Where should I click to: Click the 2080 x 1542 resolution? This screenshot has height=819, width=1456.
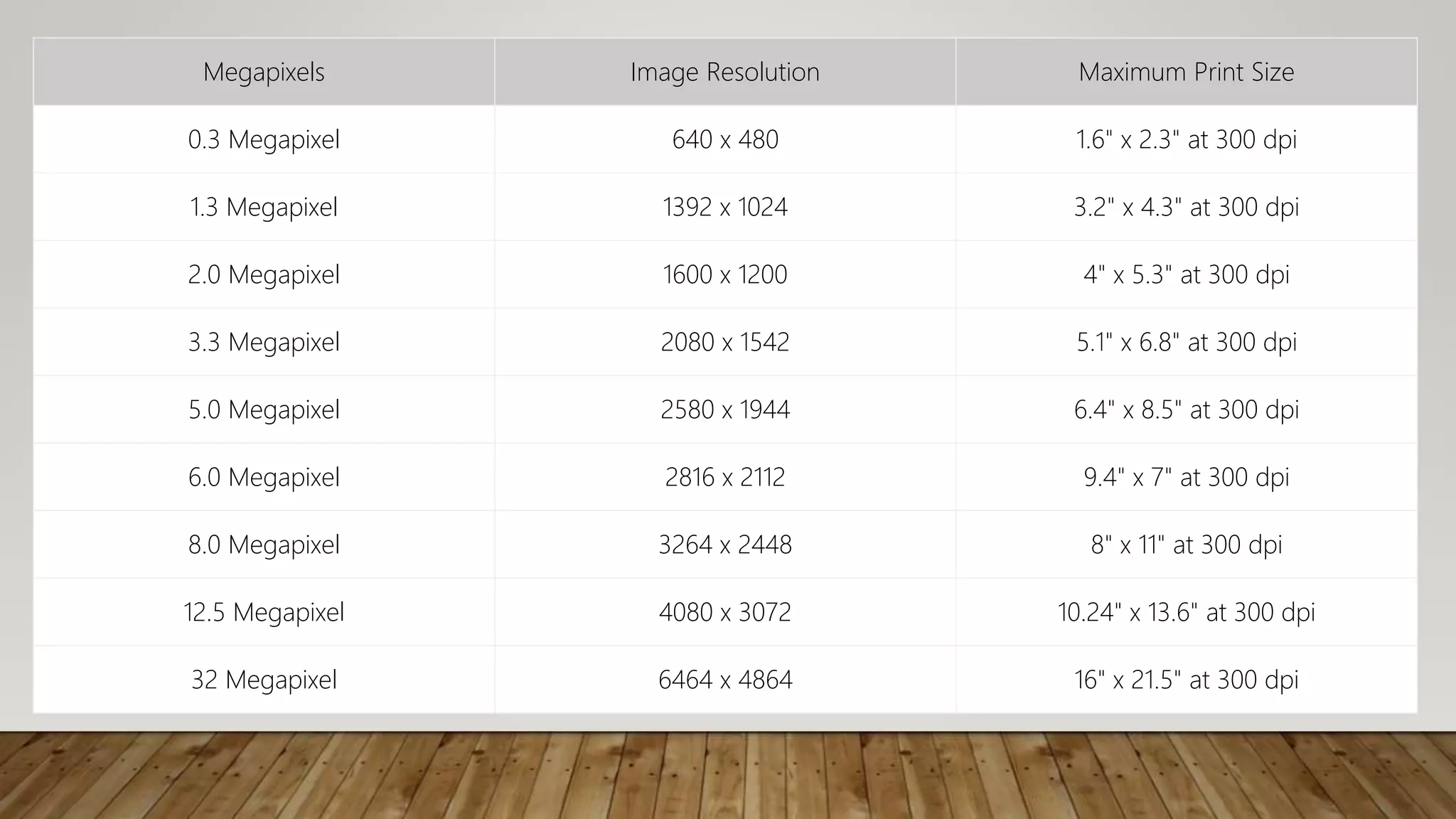(724, 342)
